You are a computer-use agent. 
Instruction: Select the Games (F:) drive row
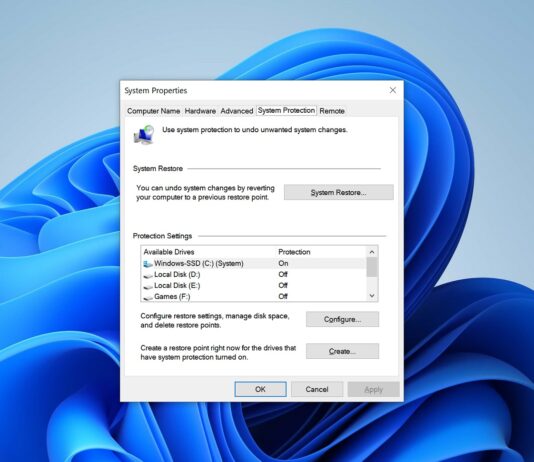[x=254, y=297]
